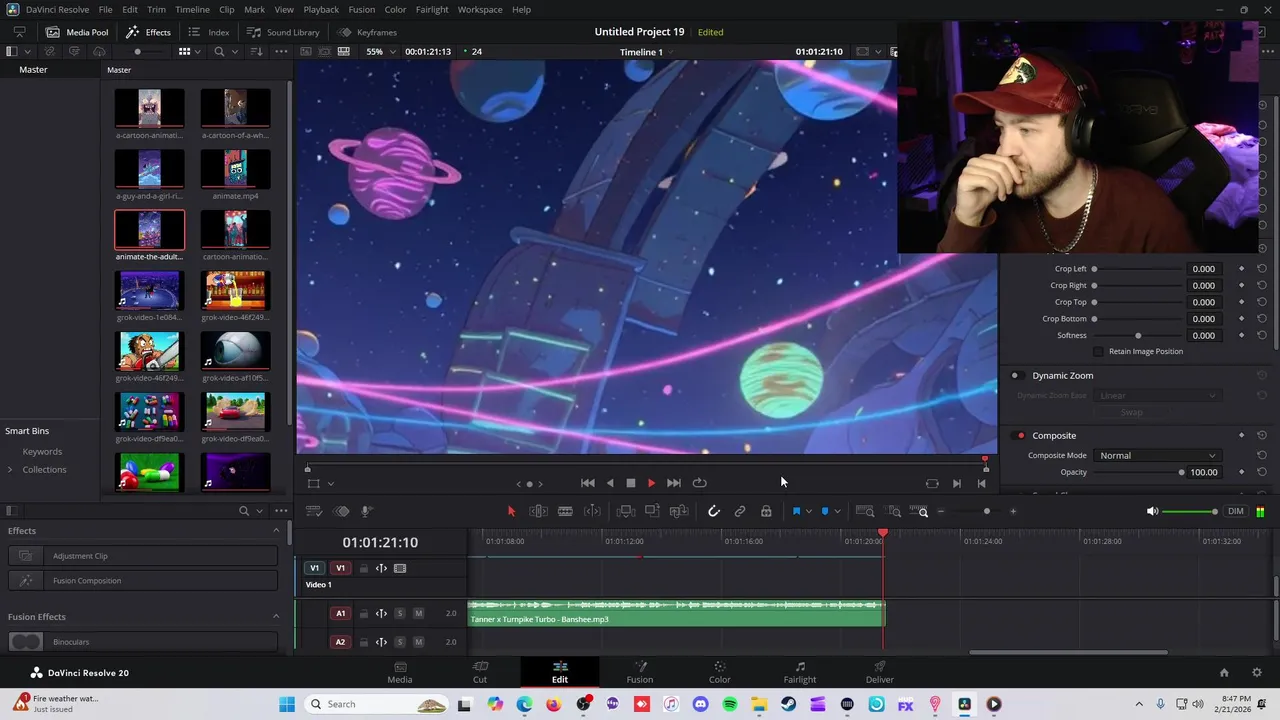Screen dimensions: 1280x720
Task: Open the audio meters panel icon
Action: [x=1260, y=511]
